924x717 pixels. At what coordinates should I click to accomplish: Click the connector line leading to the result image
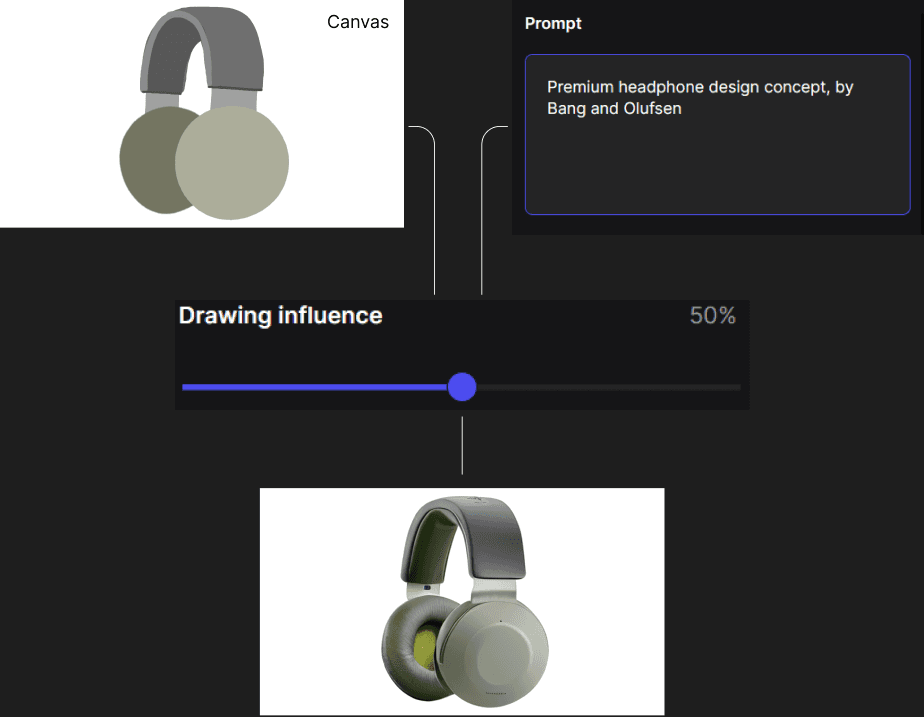461,450
